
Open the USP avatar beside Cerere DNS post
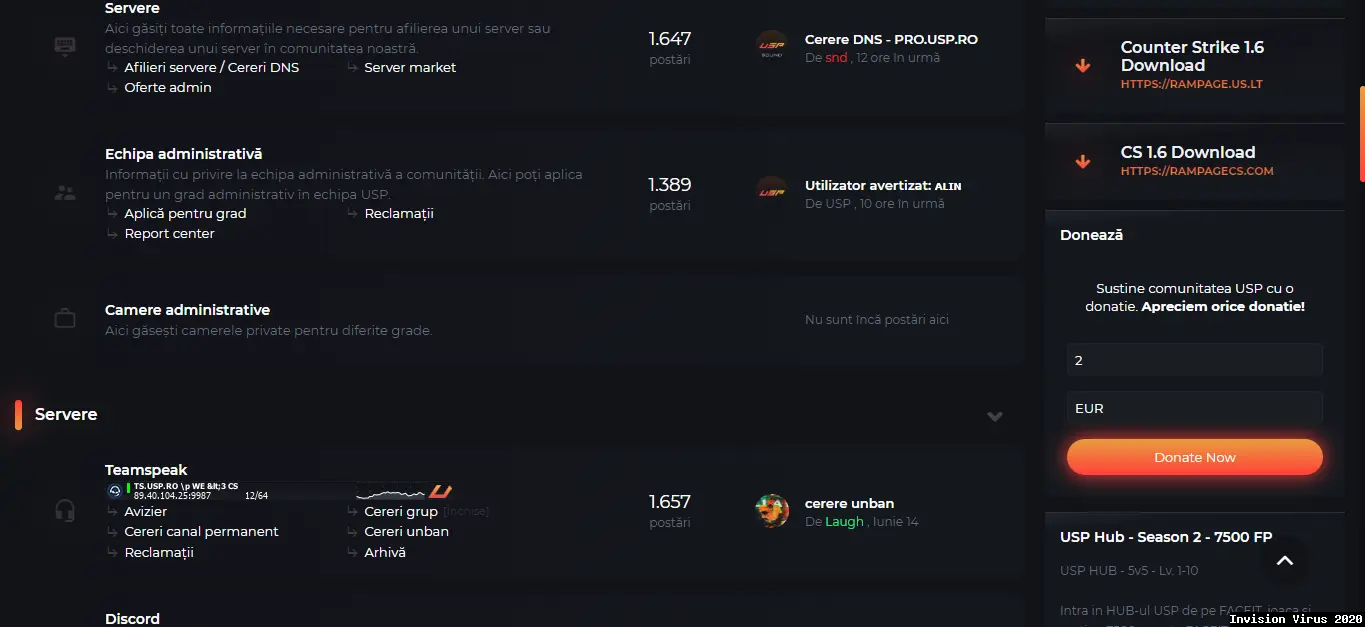click(772, 47)
